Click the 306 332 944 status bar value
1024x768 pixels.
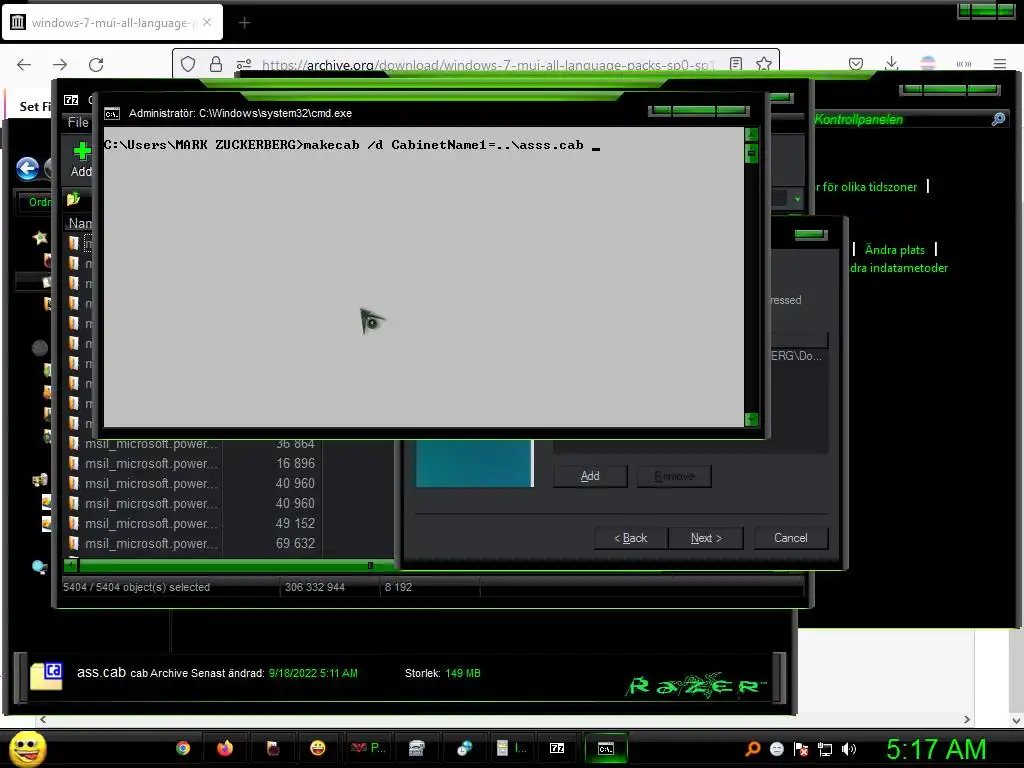[315, 587]
